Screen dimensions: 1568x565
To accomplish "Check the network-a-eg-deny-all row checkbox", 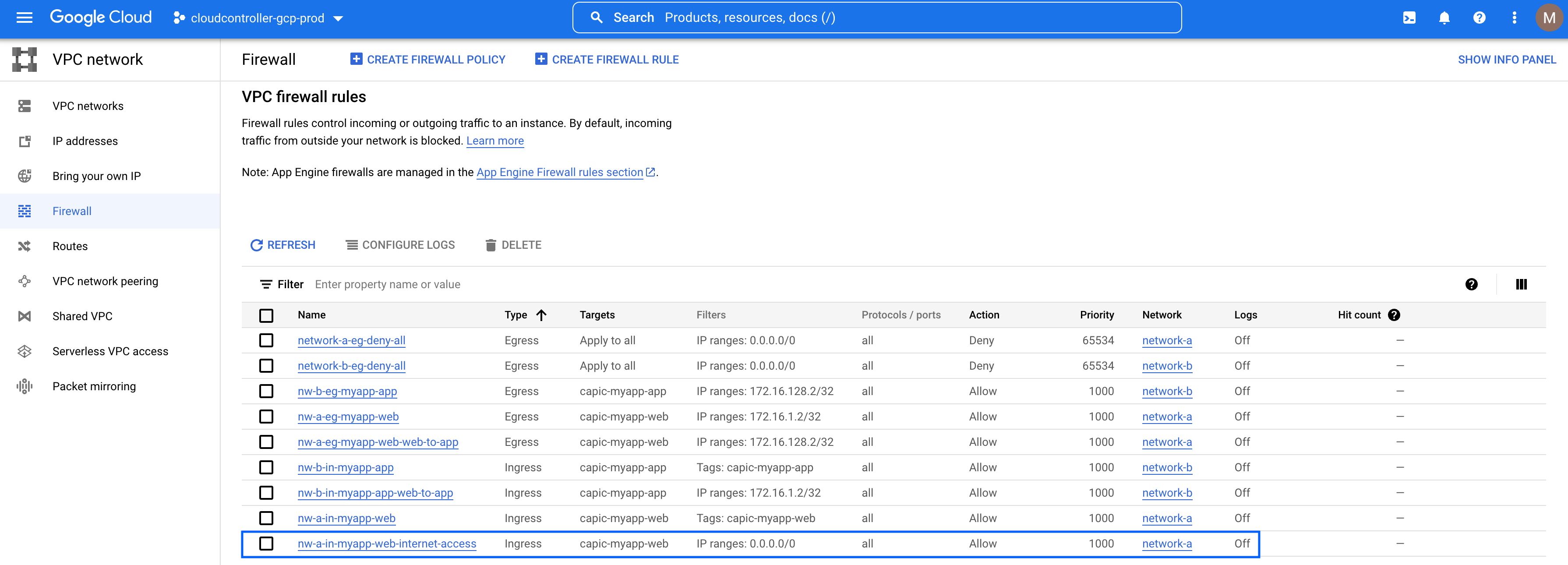I will (x=266, y=340).
